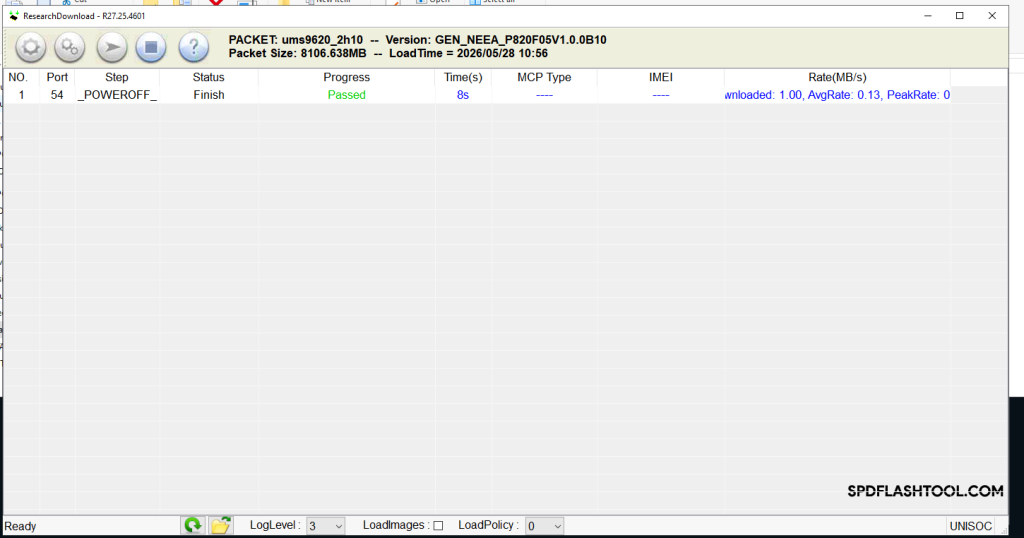The width and height of the screenshot is (1024, 538).
Task: Click the Packet Size 8106.638MB text
Action: pyautogui.click(x=297, y=54)
